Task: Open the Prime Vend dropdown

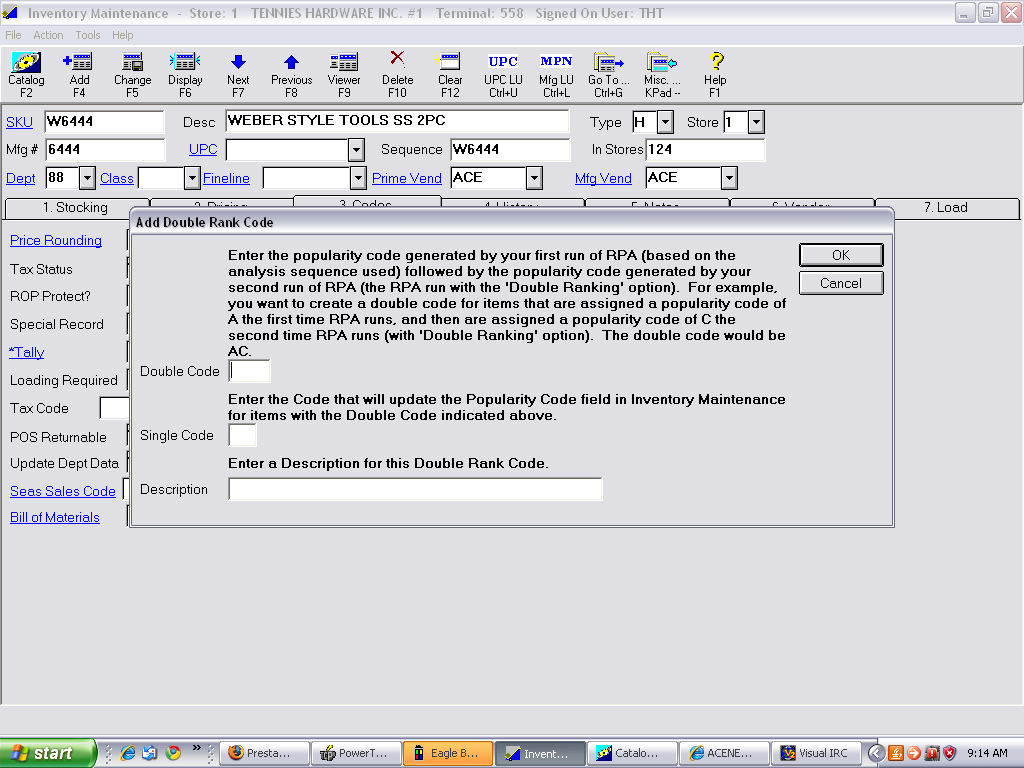Action: coord(534,179)
